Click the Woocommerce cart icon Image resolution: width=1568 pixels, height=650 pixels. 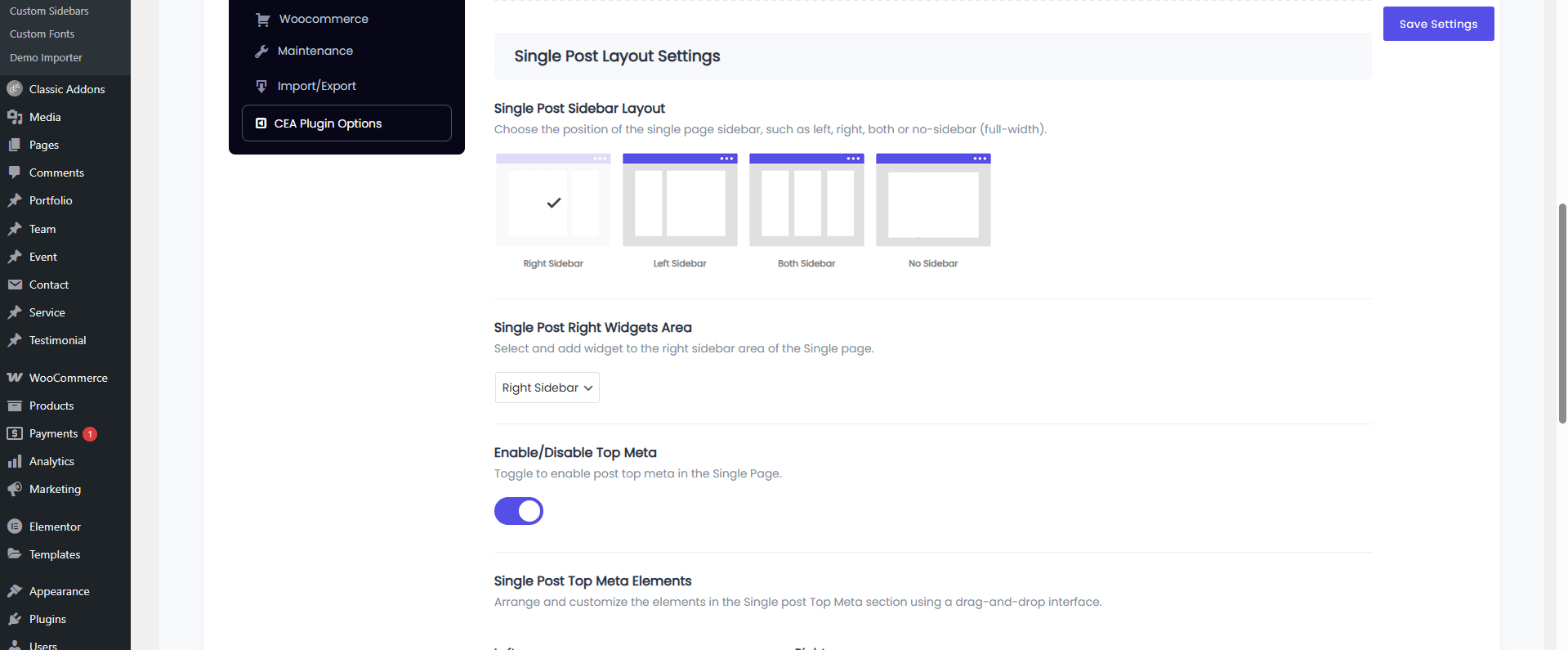pos(262,20)
